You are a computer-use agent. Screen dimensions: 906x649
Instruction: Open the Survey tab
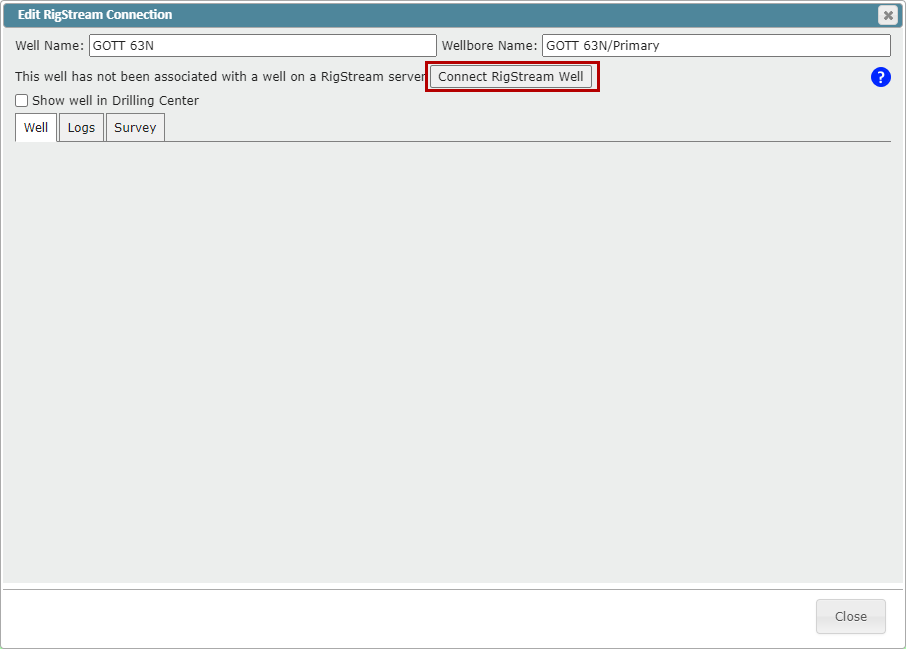[135, 128]
